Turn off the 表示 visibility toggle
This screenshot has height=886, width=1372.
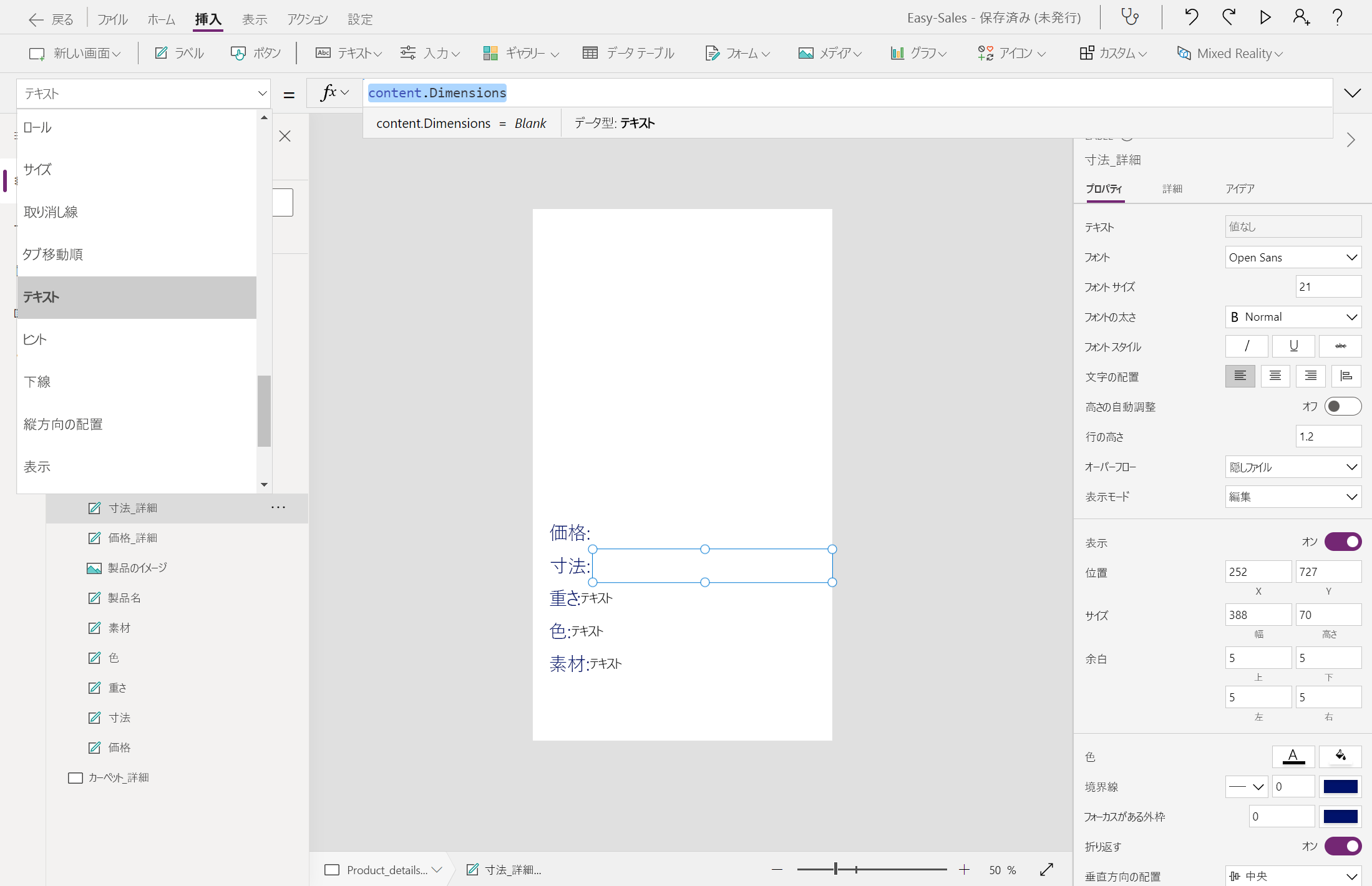click(x=1342, y=542)
